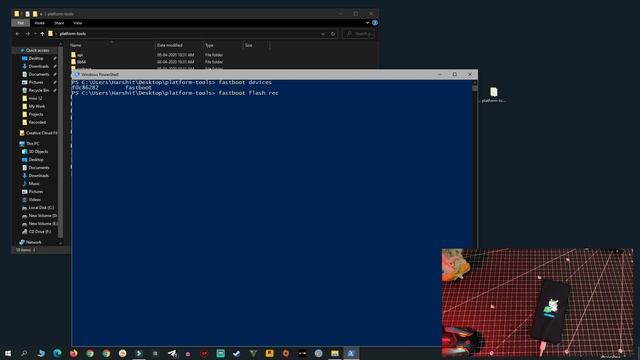Open Desktop under This PC
The height and width of the screenshot is (360, 640).
(x=36, y=160)
